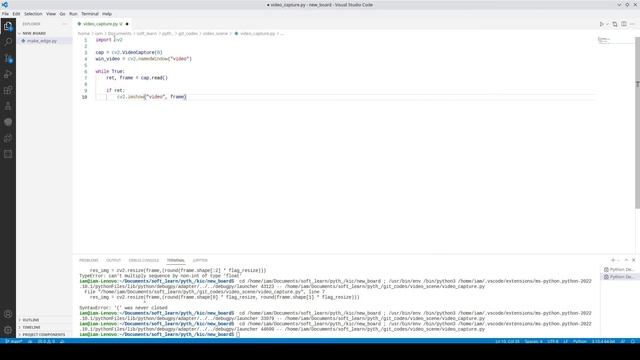Open the File menu
Viewport: 640px width, 360px height.
(5, 13)
